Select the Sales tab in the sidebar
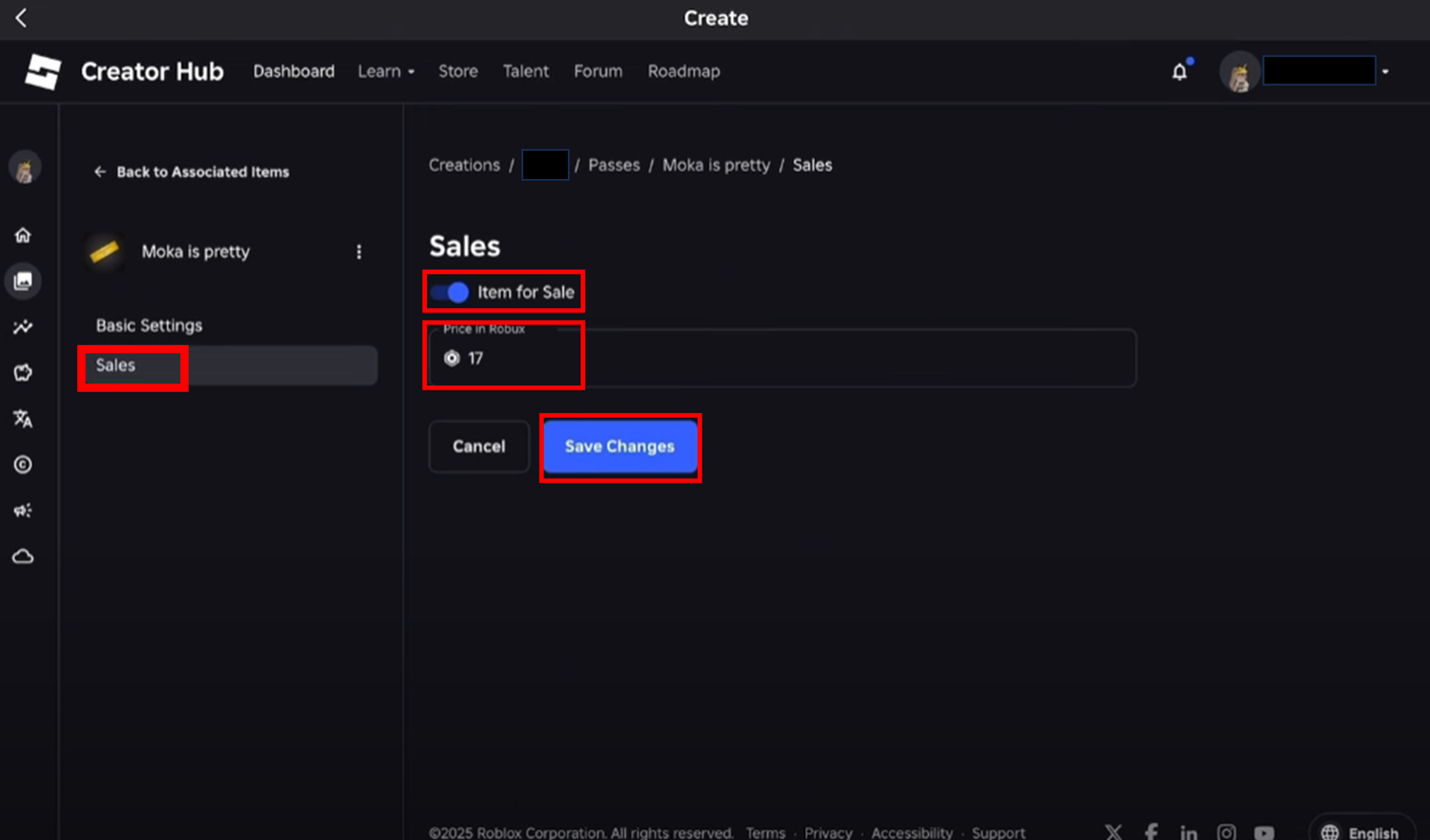 click(x=228, y=365)
